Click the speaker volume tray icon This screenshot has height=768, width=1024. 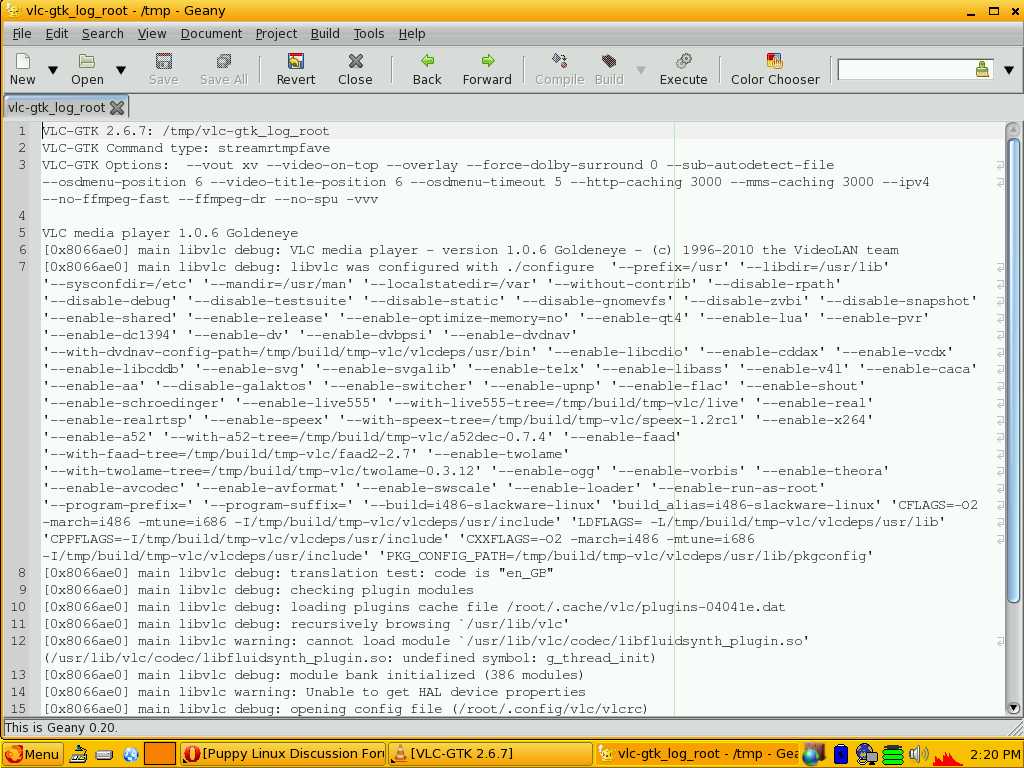click(918, 754)
